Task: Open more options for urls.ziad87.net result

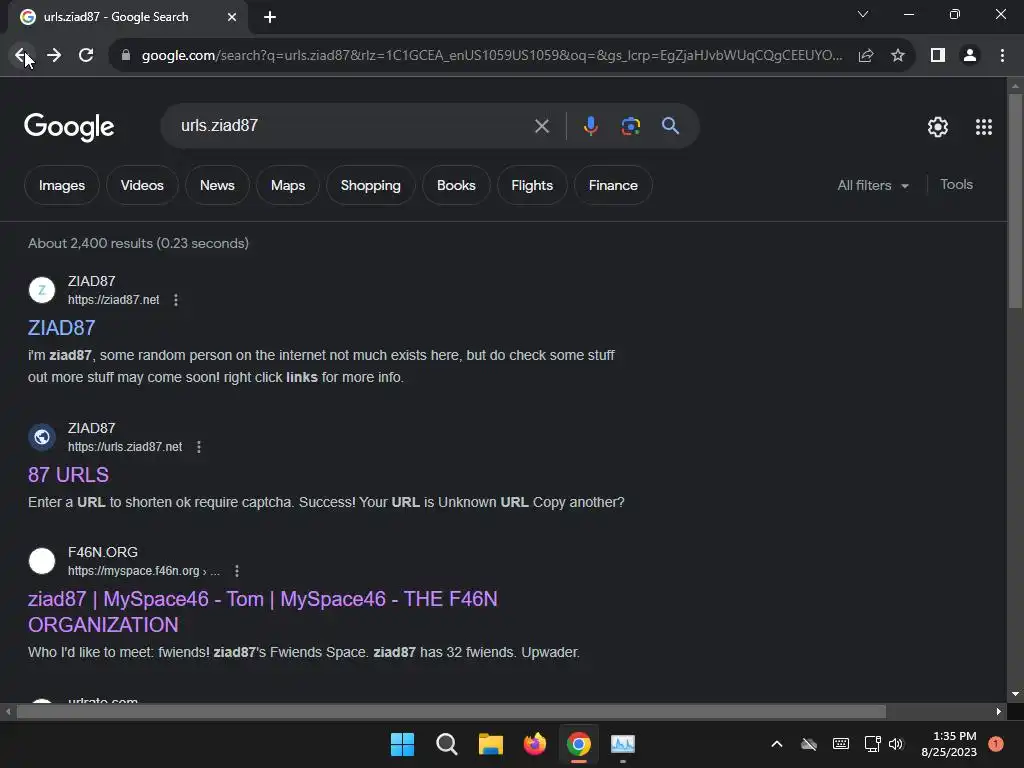Action: tap(199, 447)
